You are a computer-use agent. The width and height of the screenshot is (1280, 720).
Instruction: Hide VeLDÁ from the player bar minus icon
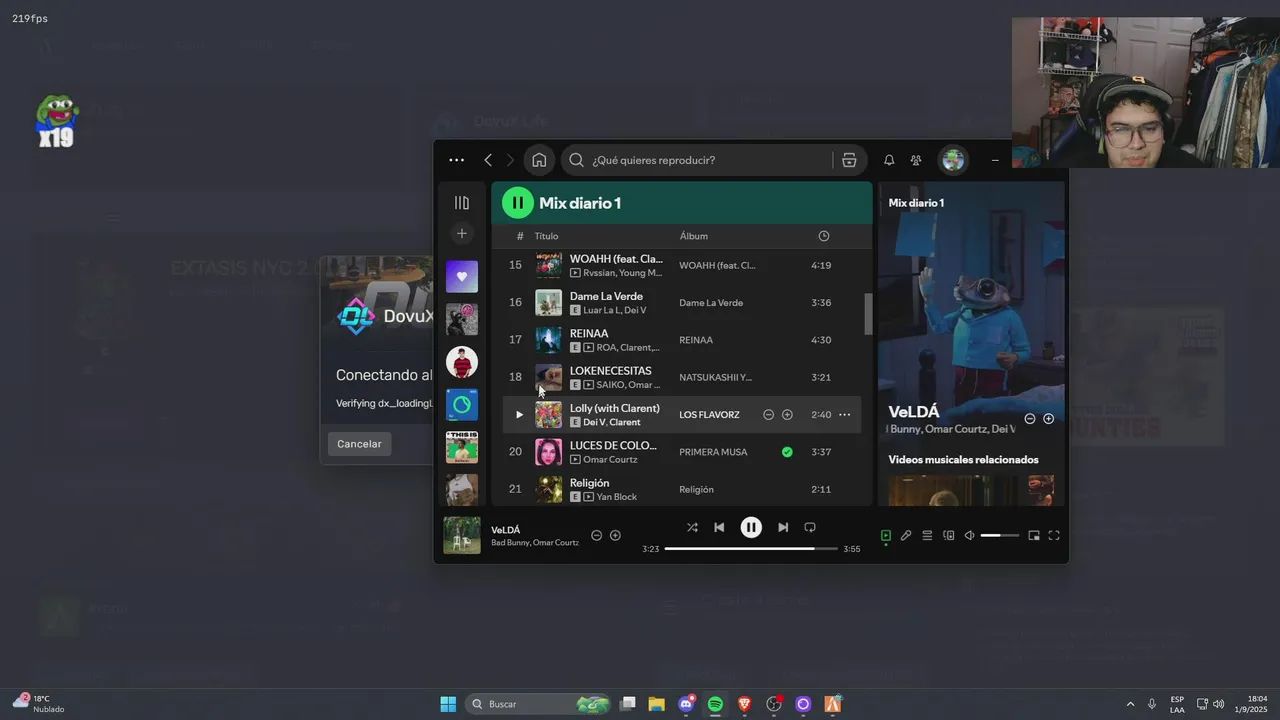(x=596, y=535)
